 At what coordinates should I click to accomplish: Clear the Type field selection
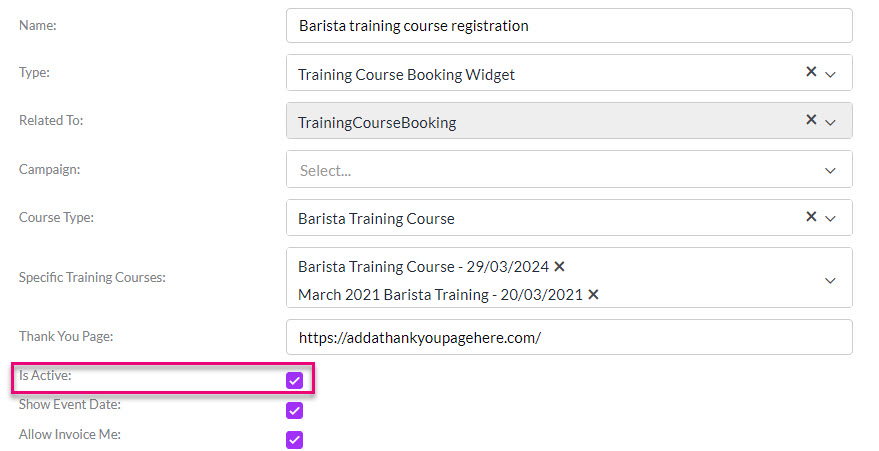point(811,72)
